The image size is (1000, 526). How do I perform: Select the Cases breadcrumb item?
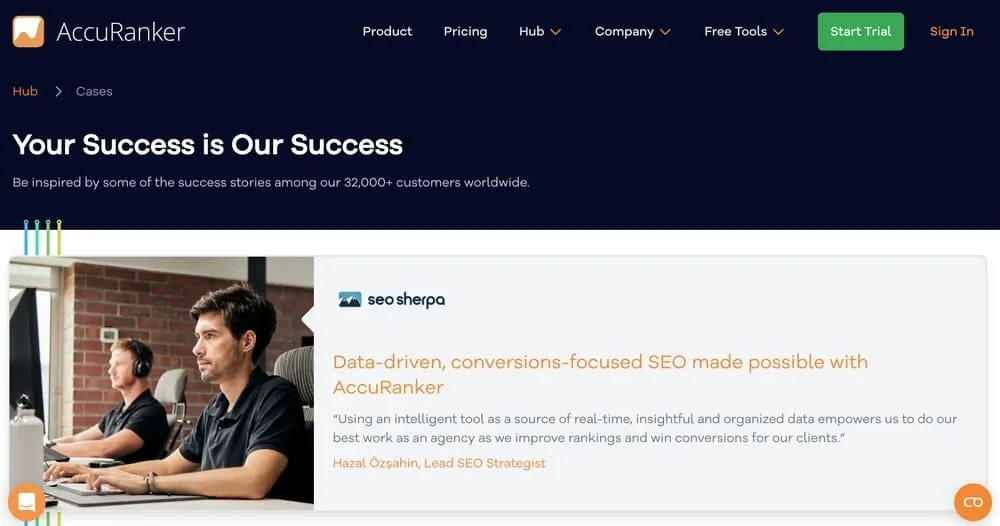[x=94, y=91]
